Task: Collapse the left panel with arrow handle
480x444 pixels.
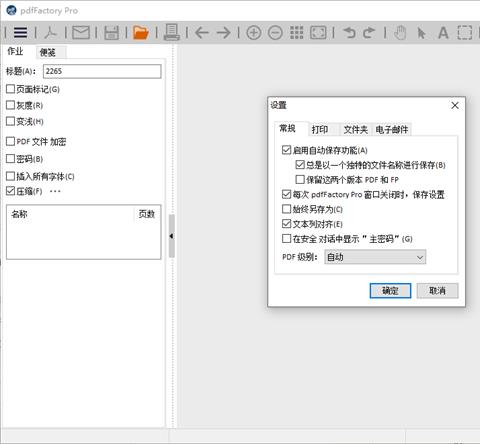Action: (172, 236)
